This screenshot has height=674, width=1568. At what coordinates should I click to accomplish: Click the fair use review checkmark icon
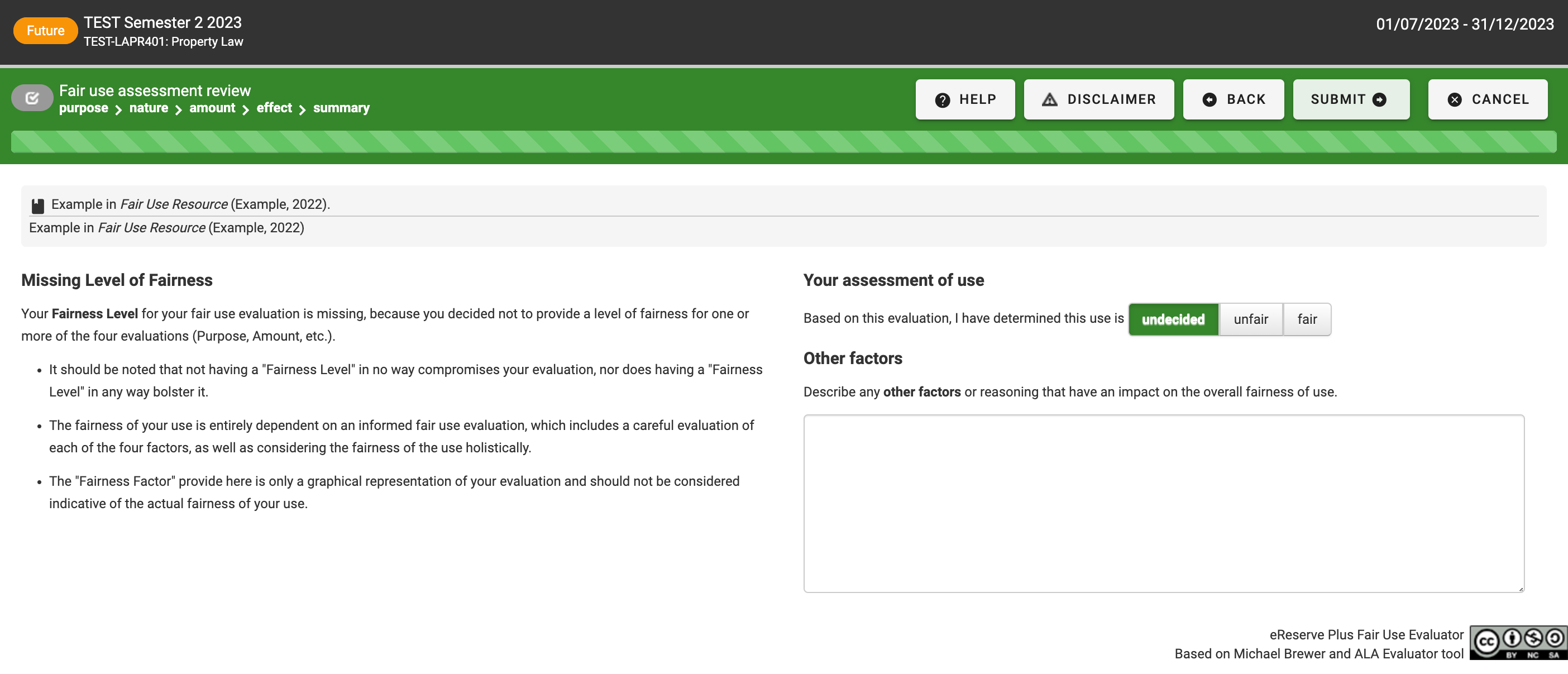click(32, 98)
